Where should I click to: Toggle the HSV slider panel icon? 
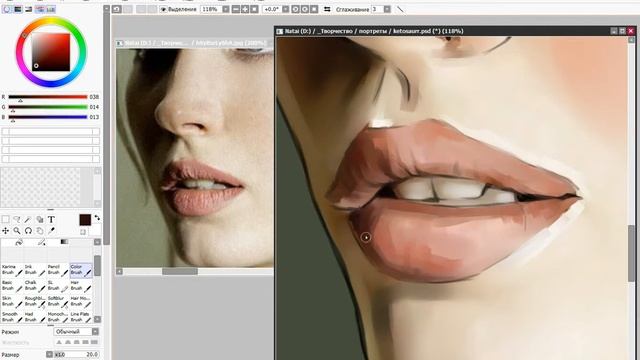(x=29, y=9)
